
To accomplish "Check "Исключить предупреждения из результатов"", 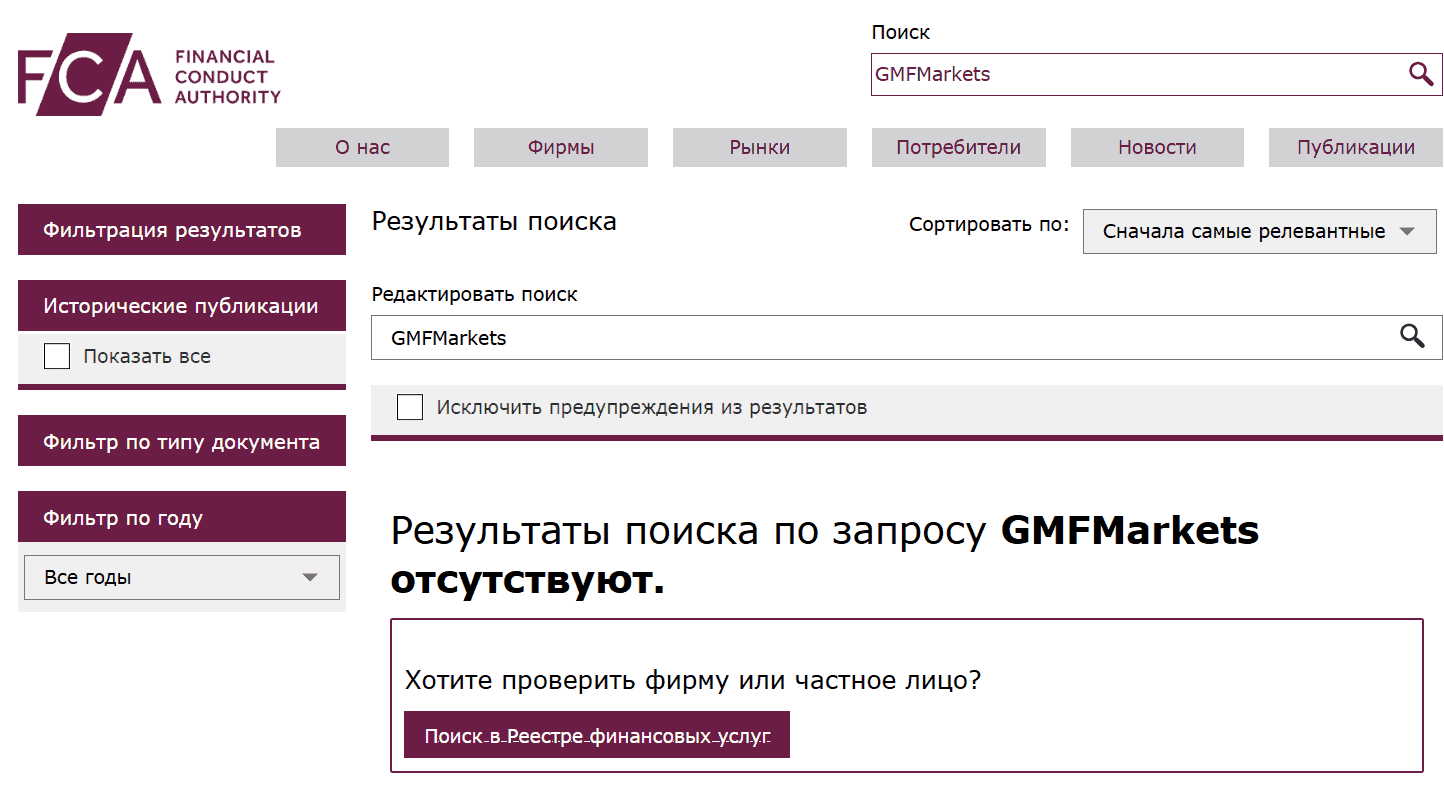I will click(x=410, y=407).
